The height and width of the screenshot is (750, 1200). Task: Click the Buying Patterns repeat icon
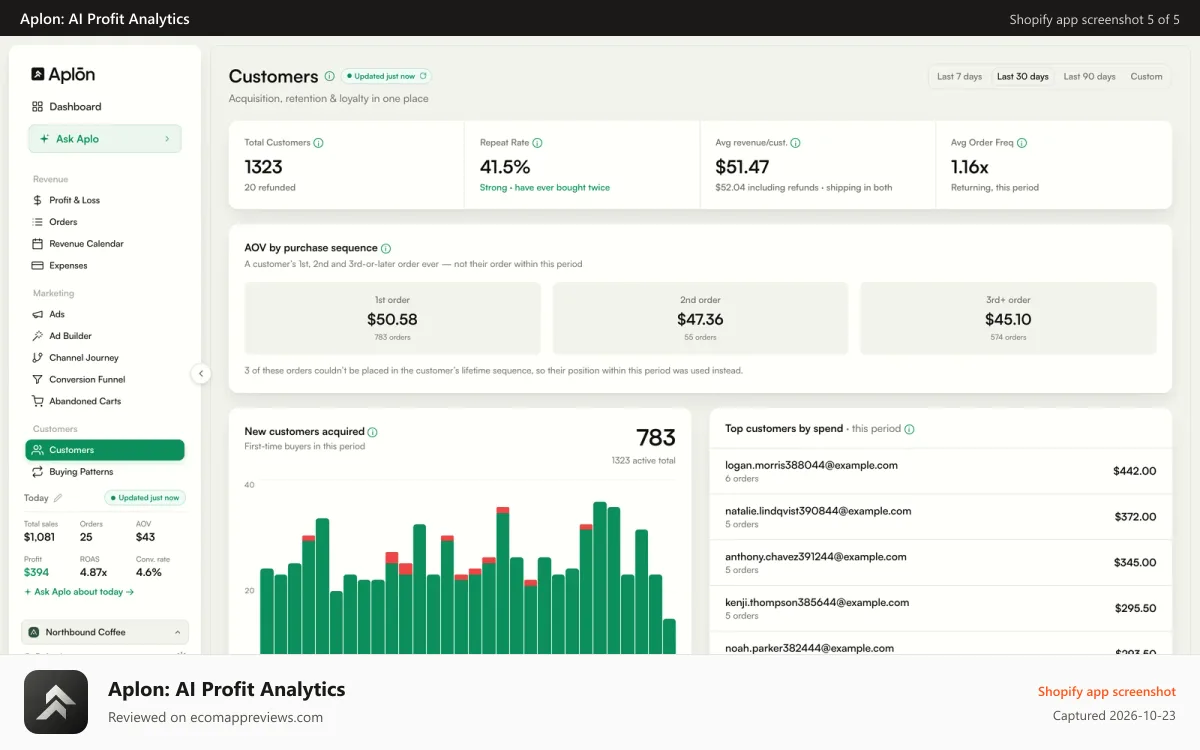click(37, 472)
